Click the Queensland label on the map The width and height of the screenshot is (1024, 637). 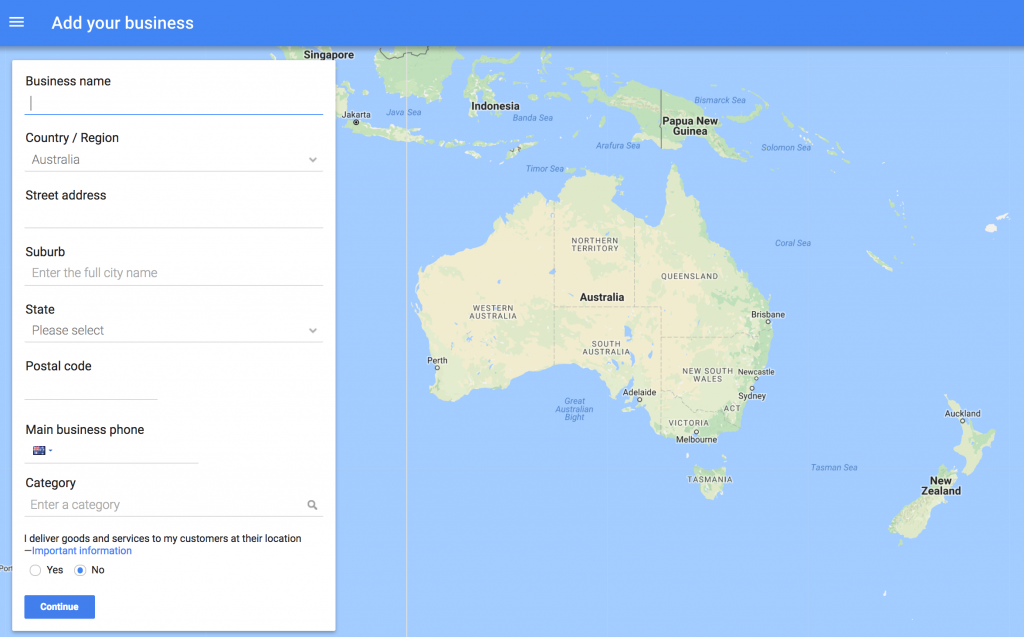690,276
